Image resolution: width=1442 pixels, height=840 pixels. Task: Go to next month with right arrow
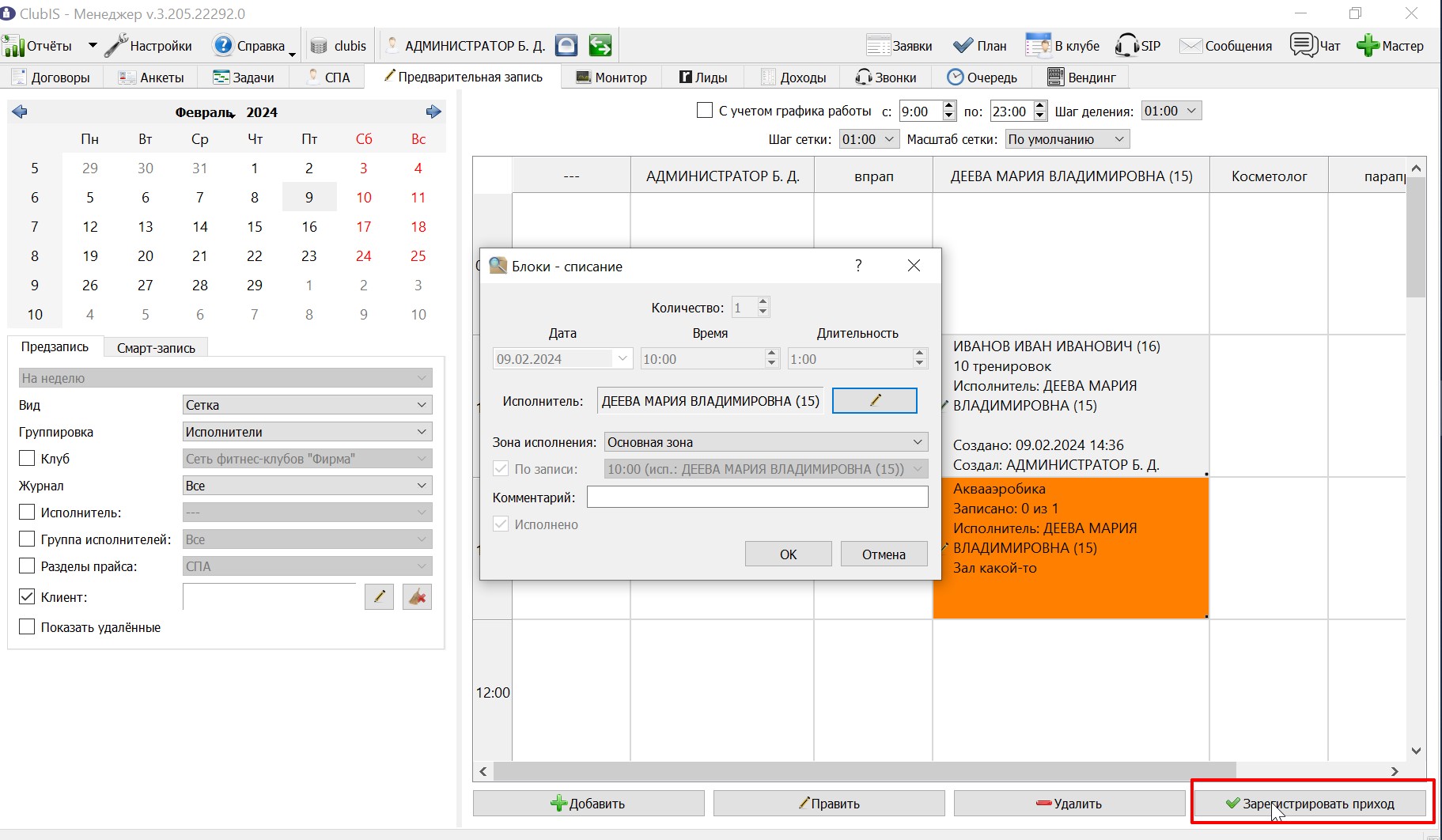[x=433, y=112]
